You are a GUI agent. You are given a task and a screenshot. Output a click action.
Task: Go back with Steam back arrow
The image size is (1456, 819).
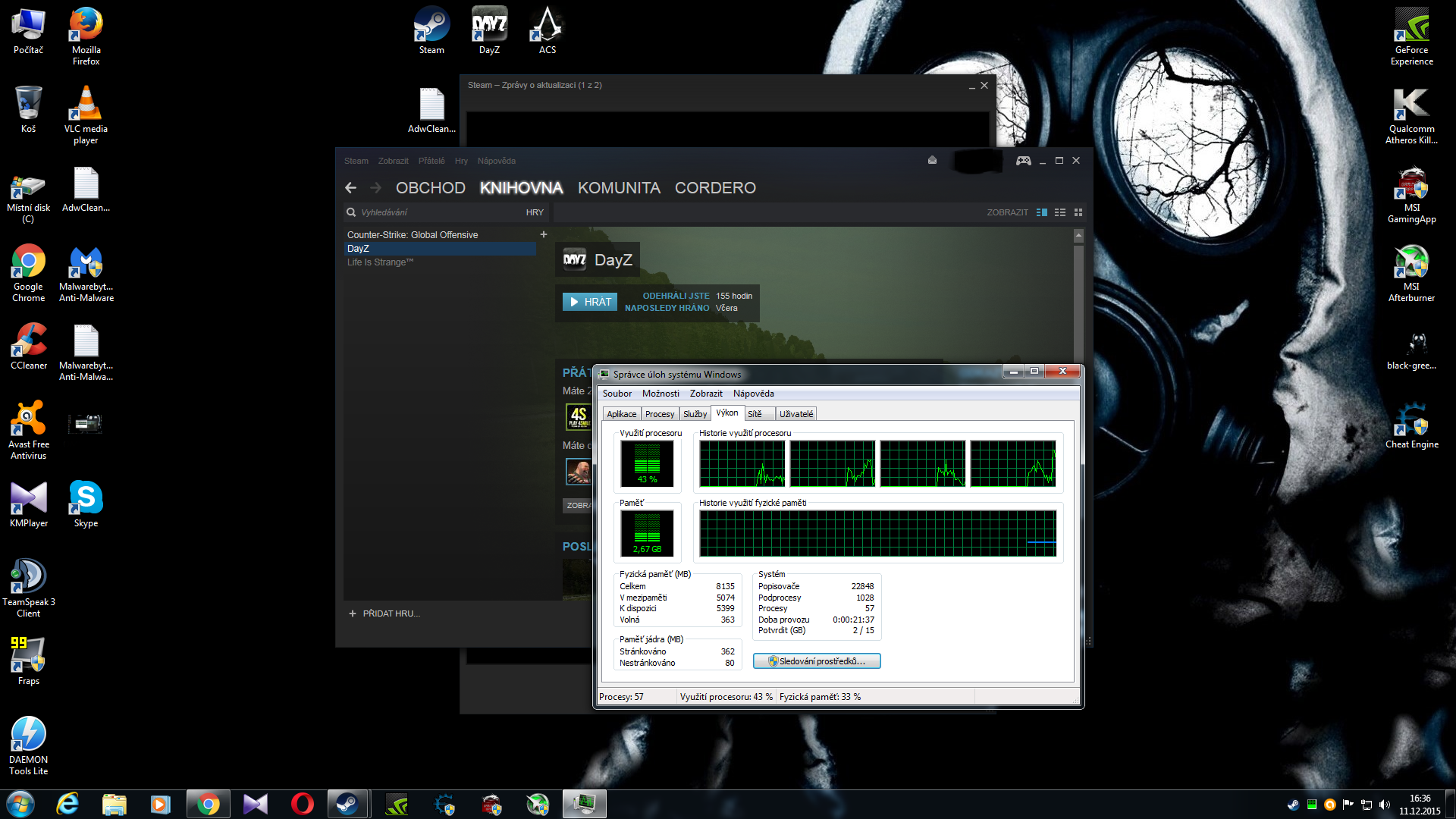tap(350, 188)
